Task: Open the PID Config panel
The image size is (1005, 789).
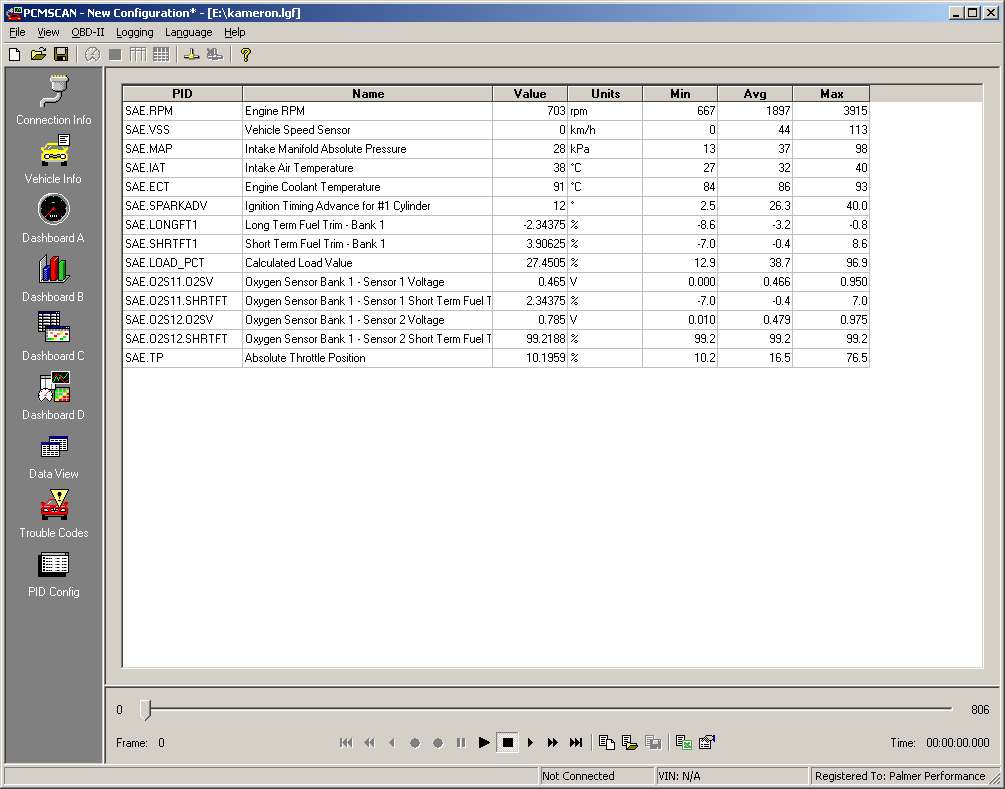Action: click(54, 572)
